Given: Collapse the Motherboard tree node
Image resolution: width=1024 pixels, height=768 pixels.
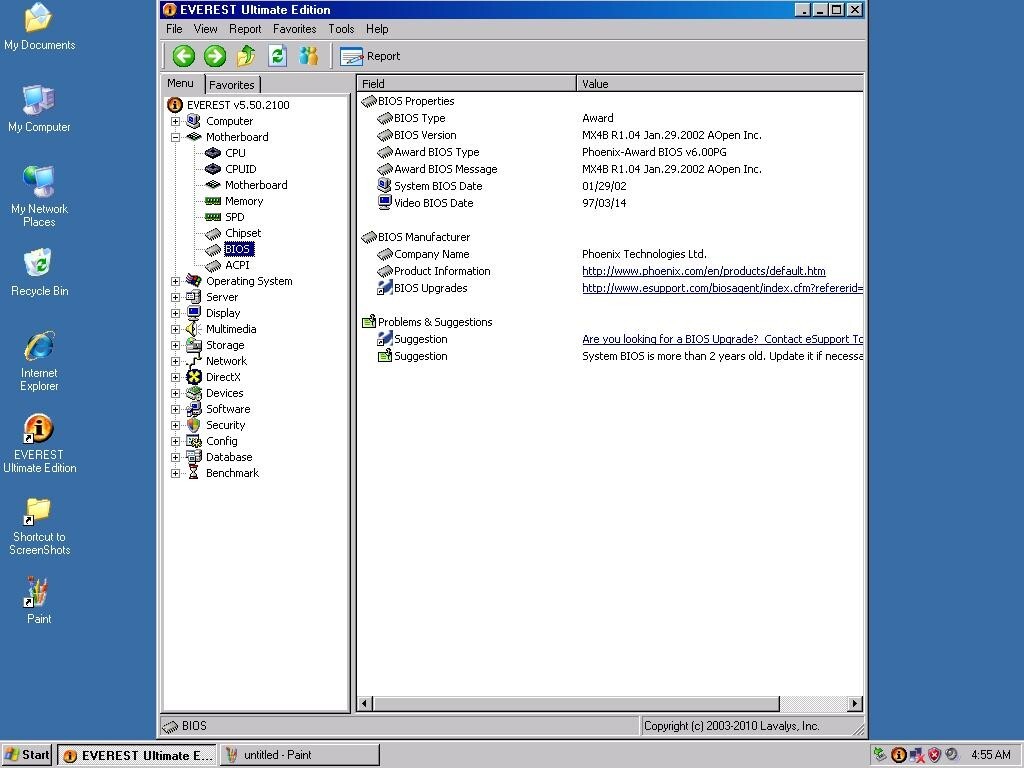Looking at the screenshot, I should (x=175, y=137).
